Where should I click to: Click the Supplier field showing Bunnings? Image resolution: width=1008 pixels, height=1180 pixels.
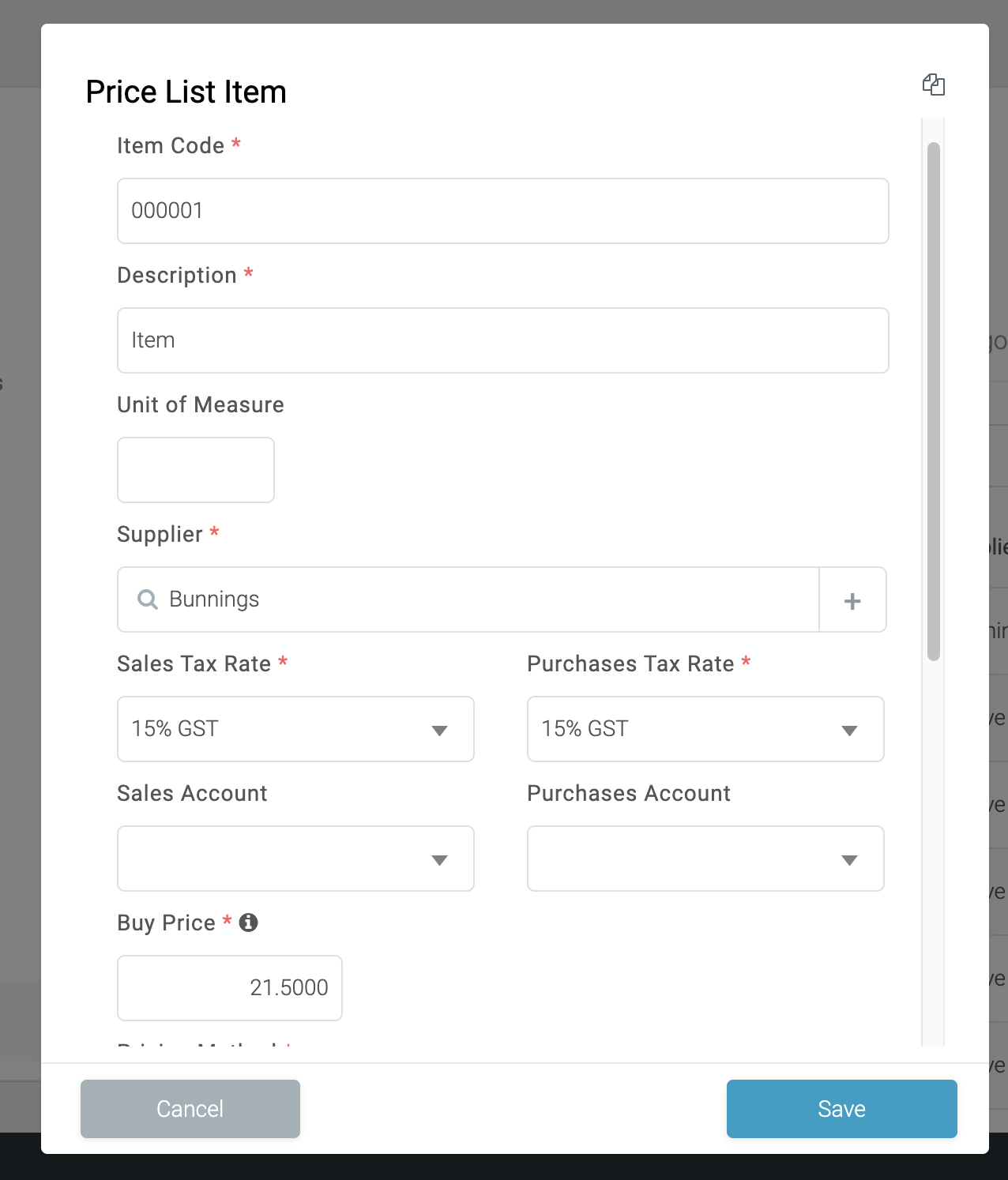tap(468, 599)
